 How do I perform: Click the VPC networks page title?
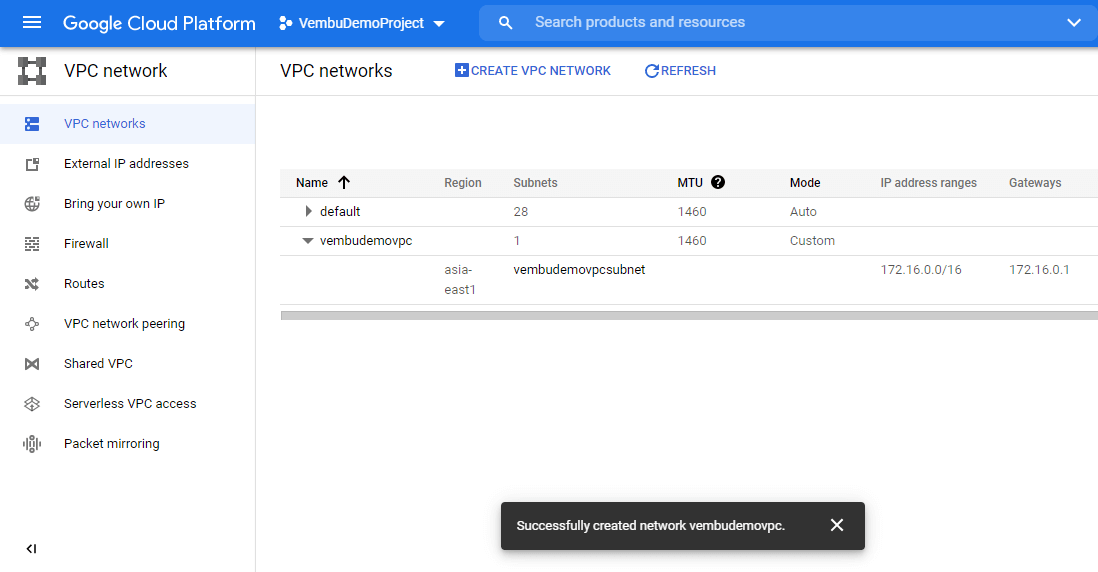(x=336, y=71)
